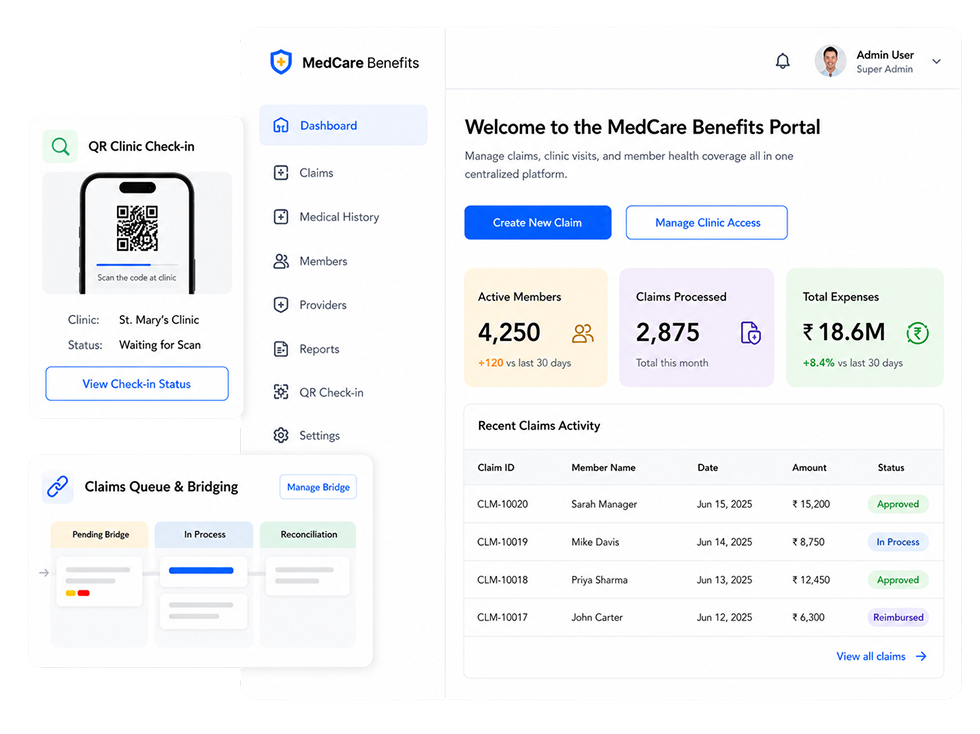Click the arrow next to View all claims
The image size is (980, 734).
pos(921,656)
